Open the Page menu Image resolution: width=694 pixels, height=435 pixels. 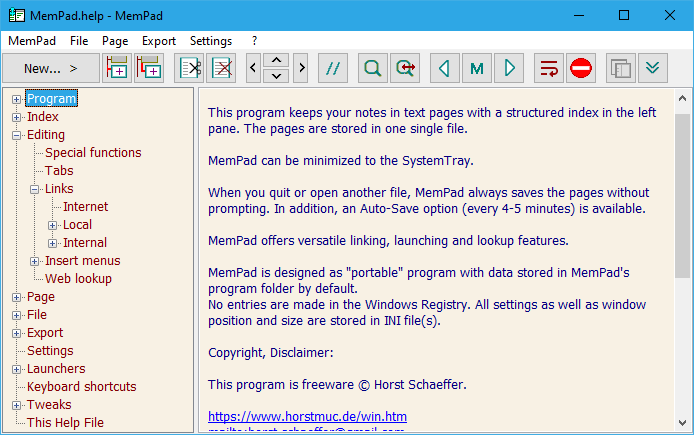(x=115, y=41)
